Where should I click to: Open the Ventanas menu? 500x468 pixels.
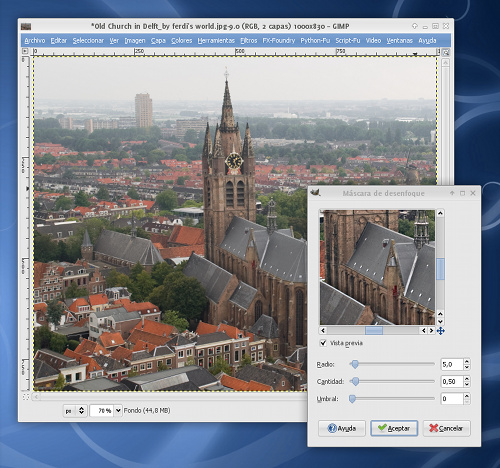pyautogui.click(x=399, y=40)
